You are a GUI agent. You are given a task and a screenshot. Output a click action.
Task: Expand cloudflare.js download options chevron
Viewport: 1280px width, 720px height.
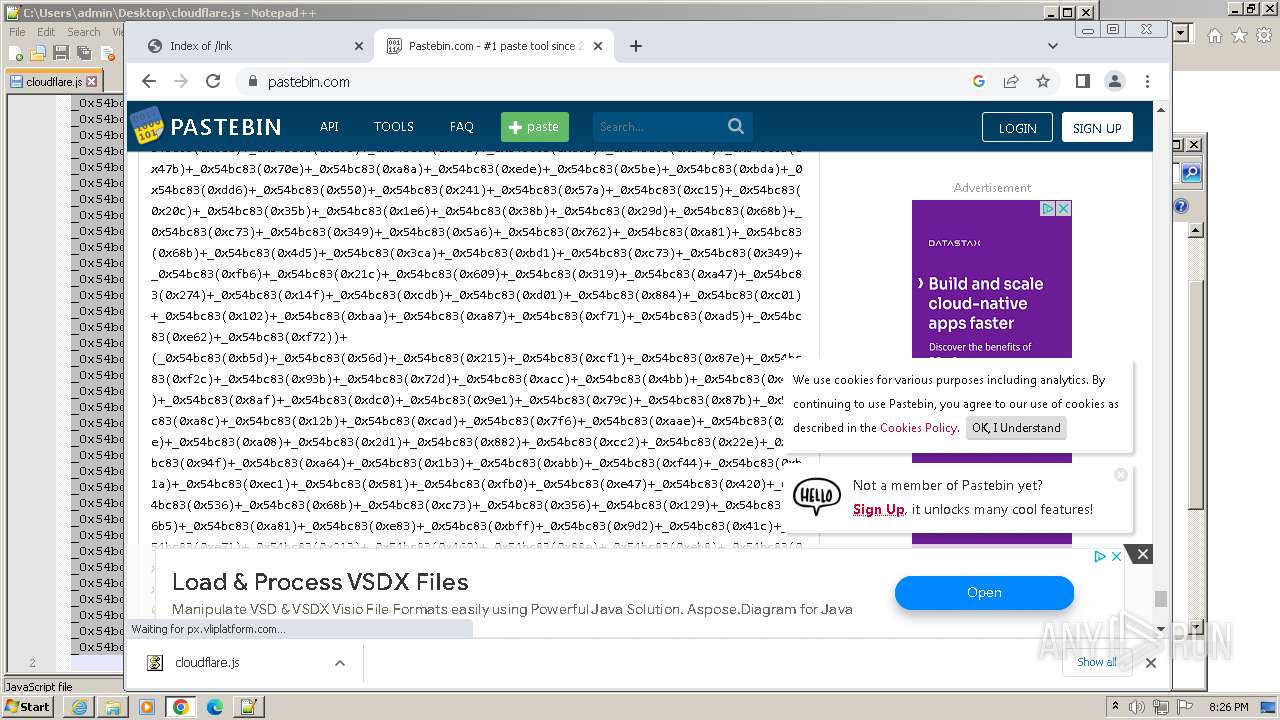point(340,663)
